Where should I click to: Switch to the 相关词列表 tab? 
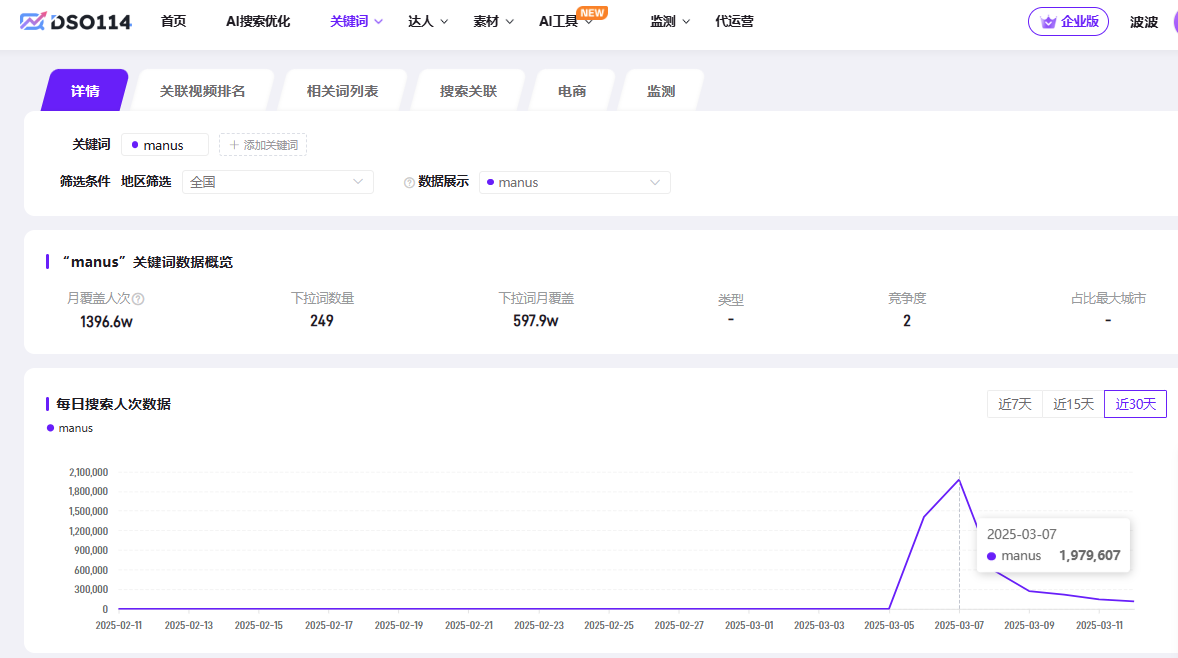point(342,91)
